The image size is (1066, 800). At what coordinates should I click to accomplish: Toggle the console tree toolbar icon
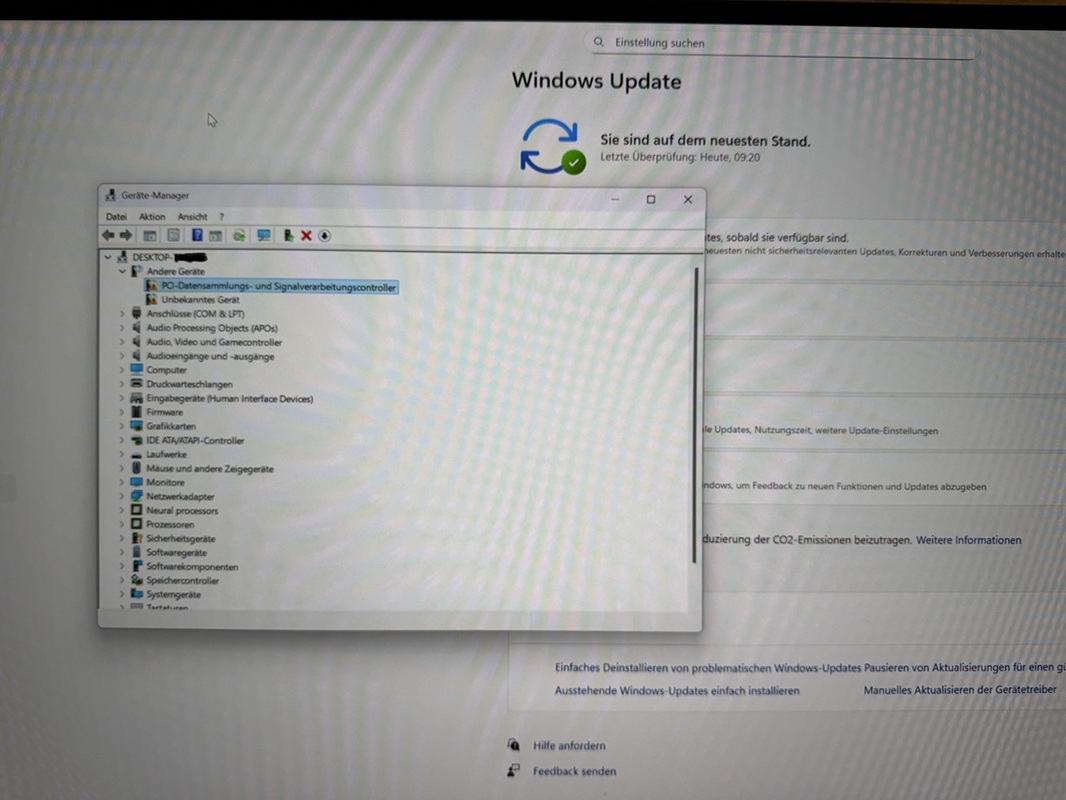click(150, 236)
